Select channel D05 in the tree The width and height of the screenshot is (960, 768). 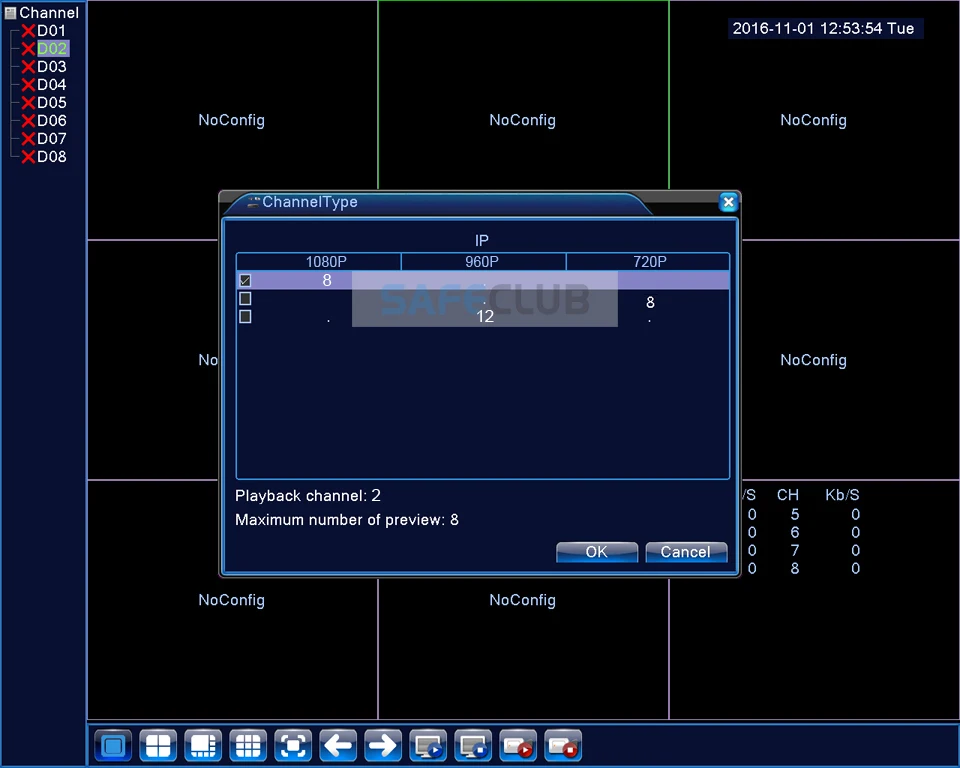coord(52,103)
